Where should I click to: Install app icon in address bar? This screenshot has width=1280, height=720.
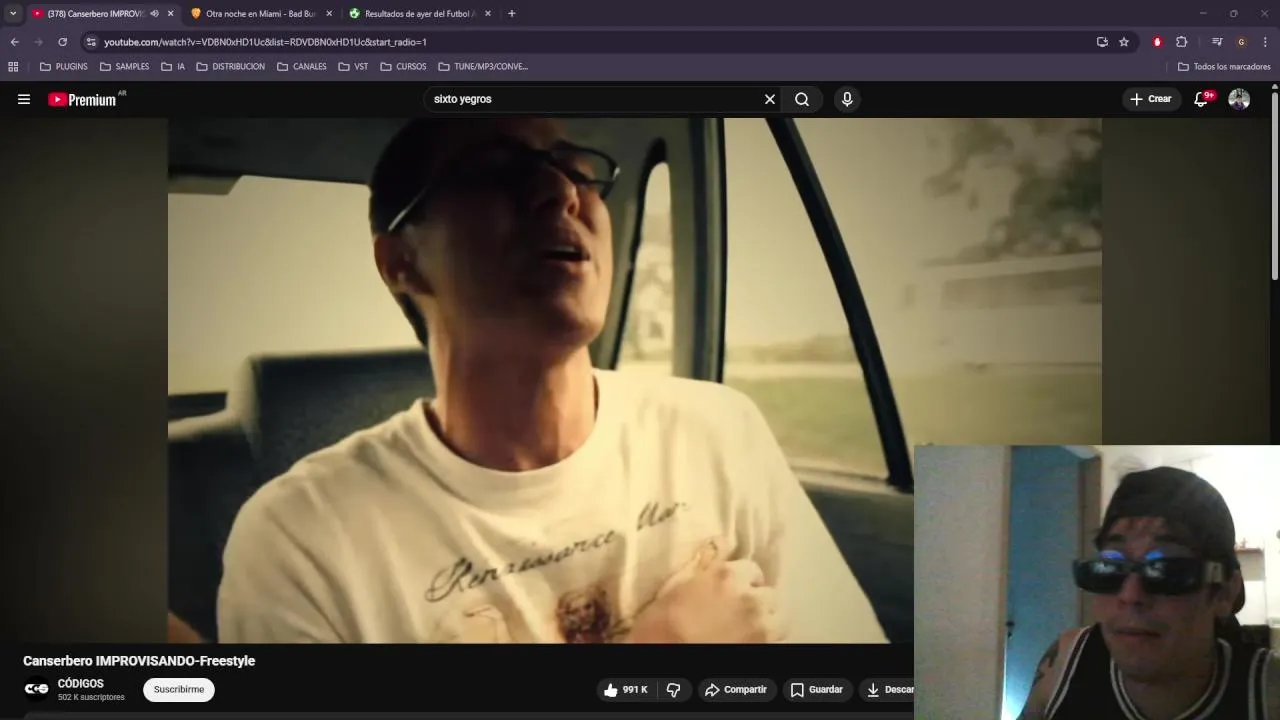(1102, 42)
